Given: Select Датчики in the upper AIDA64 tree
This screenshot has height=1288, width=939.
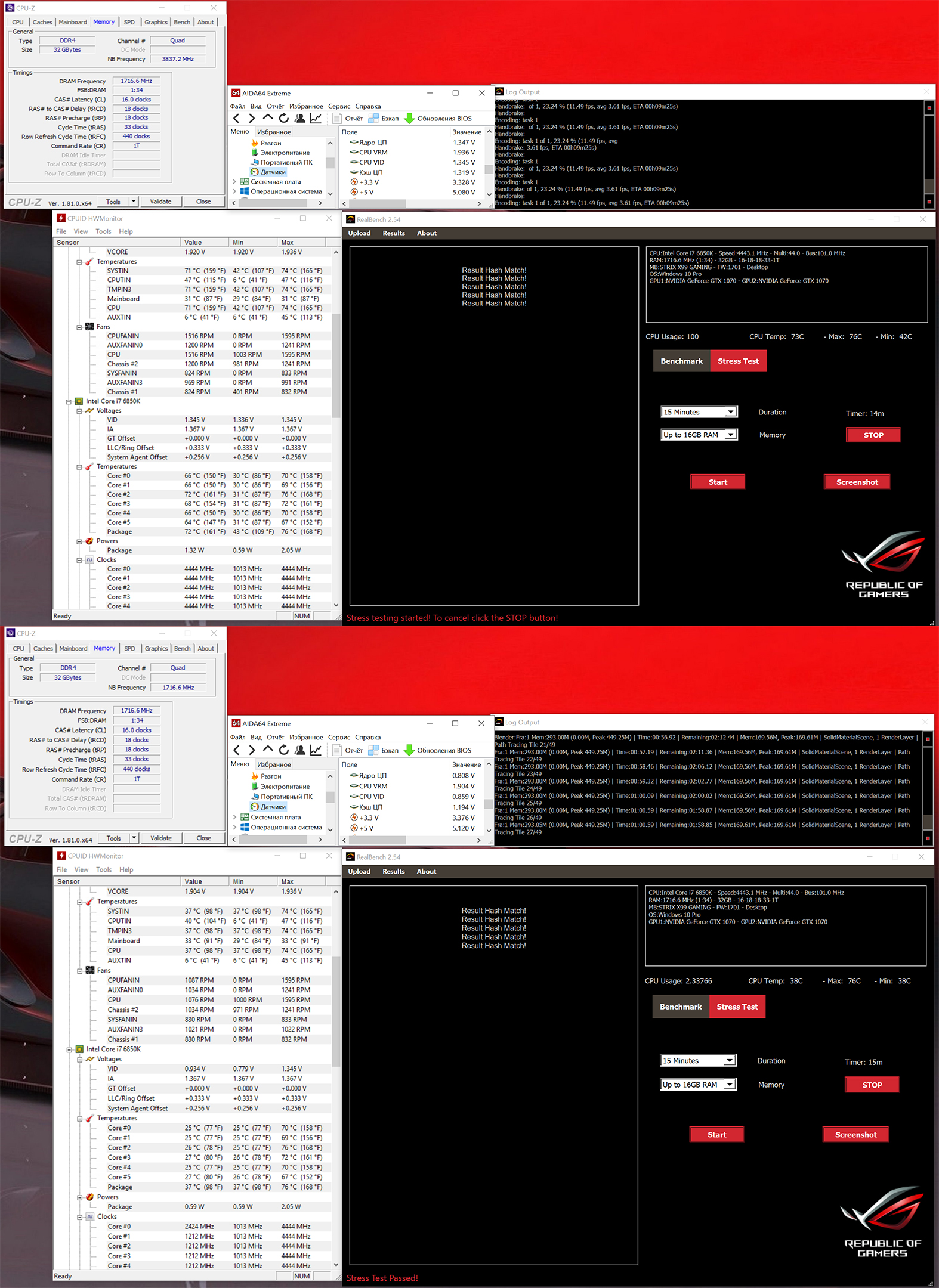Looking at the screenshot, I should tap(273, 172).
